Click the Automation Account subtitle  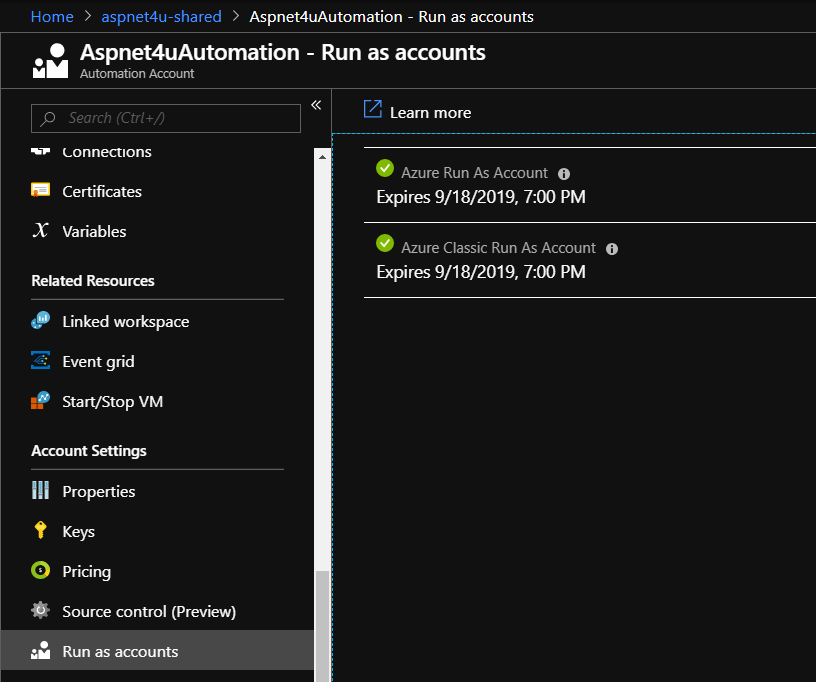tap(137, 73)
